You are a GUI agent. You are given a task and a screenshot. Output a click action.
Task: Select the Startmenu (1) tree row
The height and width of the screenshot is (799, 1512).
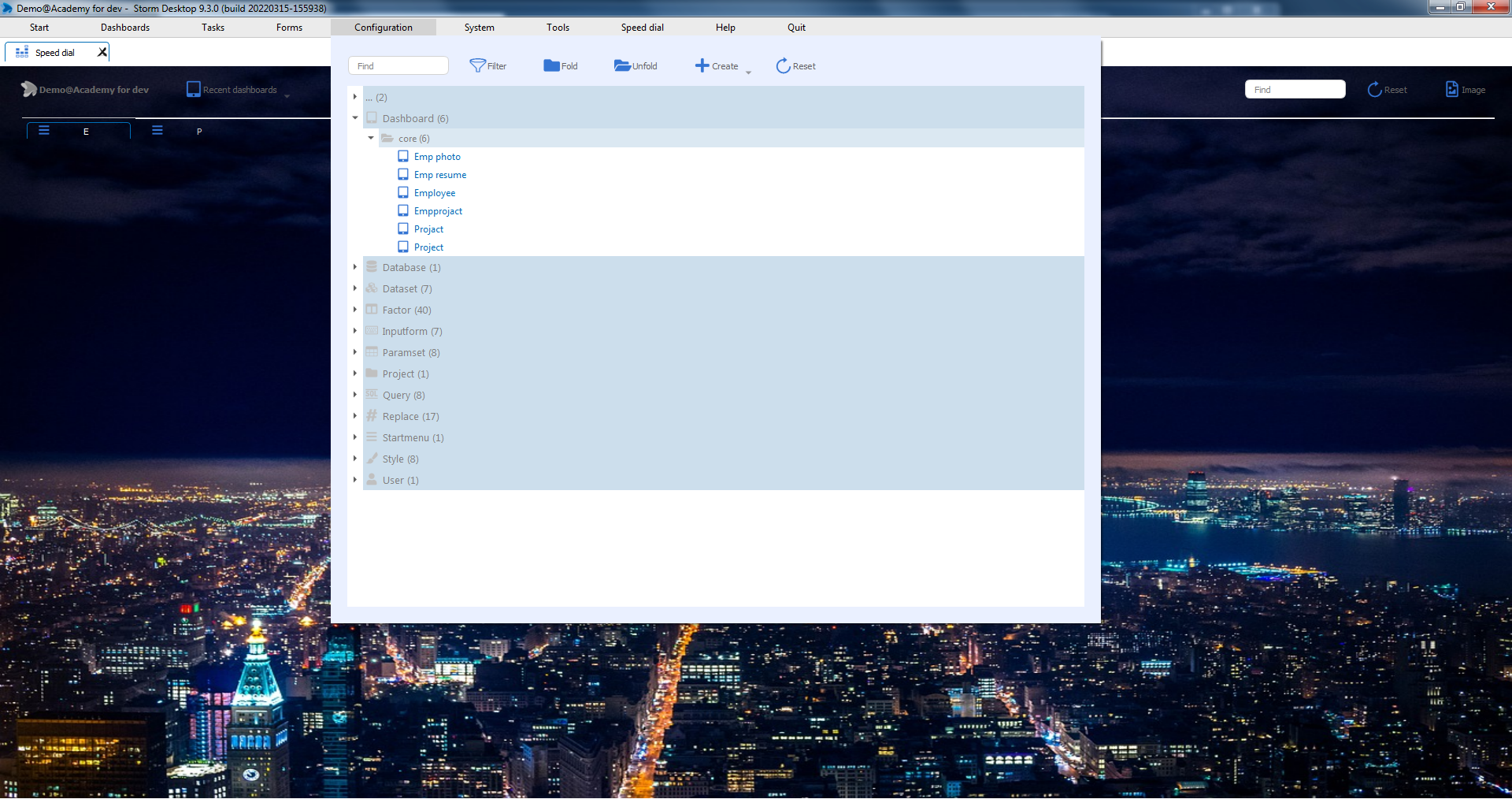[723, 437]
